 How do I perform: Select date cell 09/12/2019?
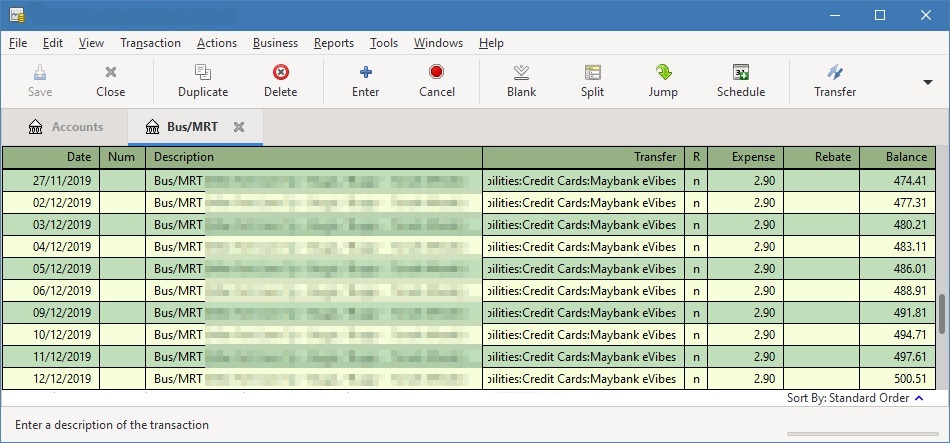click(x=51, y=313)
